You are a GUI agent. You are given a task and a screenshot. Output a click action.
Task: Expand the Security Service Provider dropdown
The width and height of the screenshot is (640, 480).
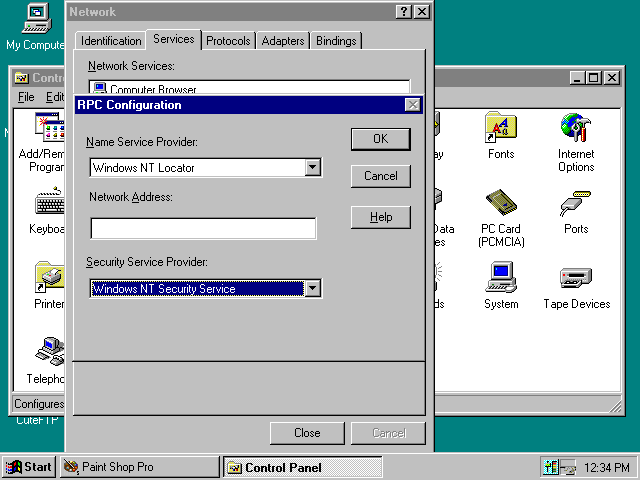tap(313, 289)
